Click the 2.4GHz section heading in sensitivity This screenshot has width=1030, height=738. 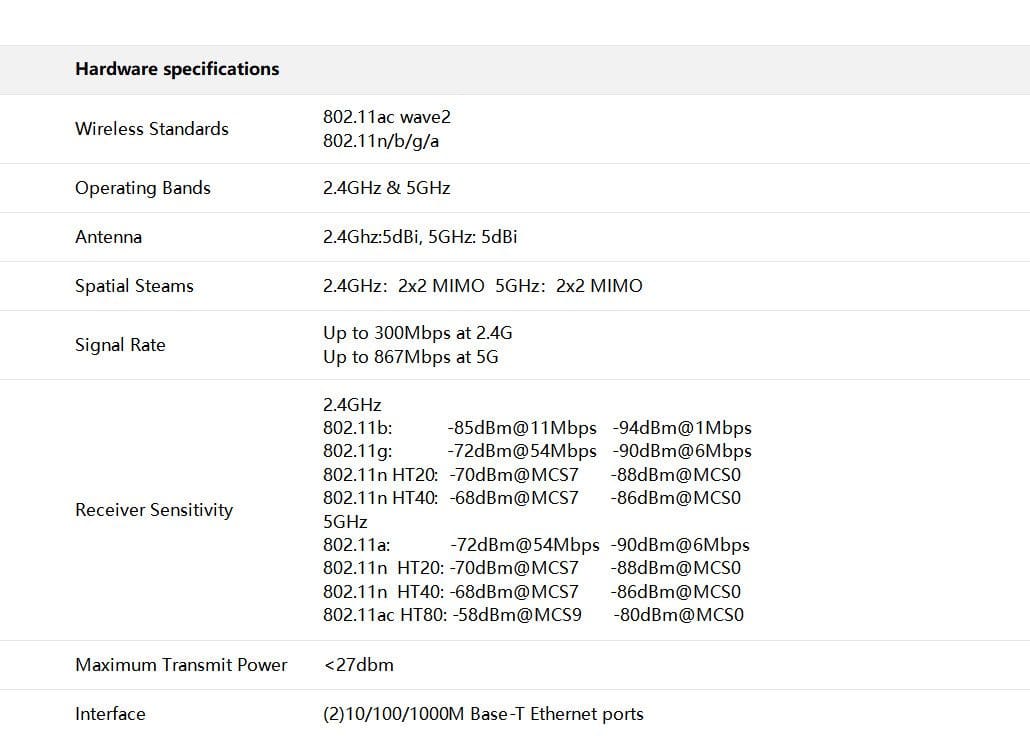[351, 405]
